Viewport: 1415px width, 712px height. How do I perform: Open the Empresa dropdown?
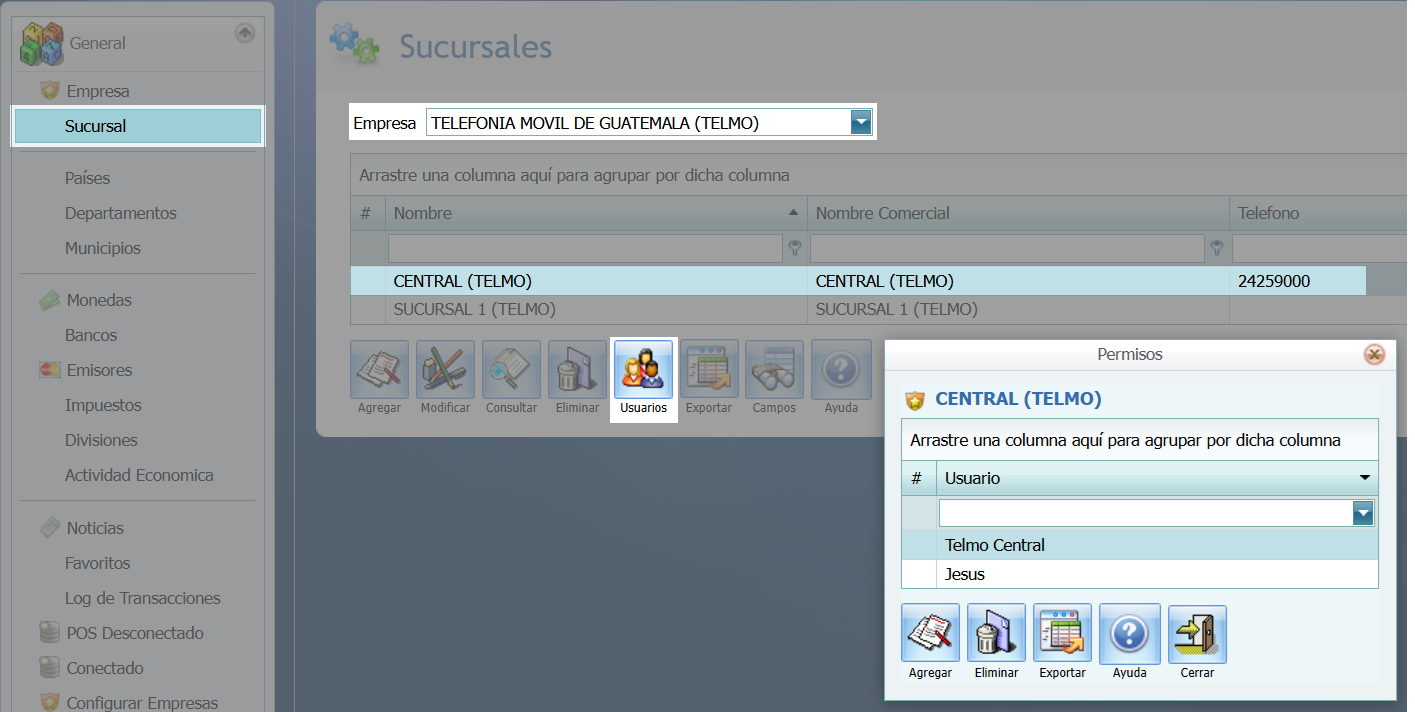(860, 122)
